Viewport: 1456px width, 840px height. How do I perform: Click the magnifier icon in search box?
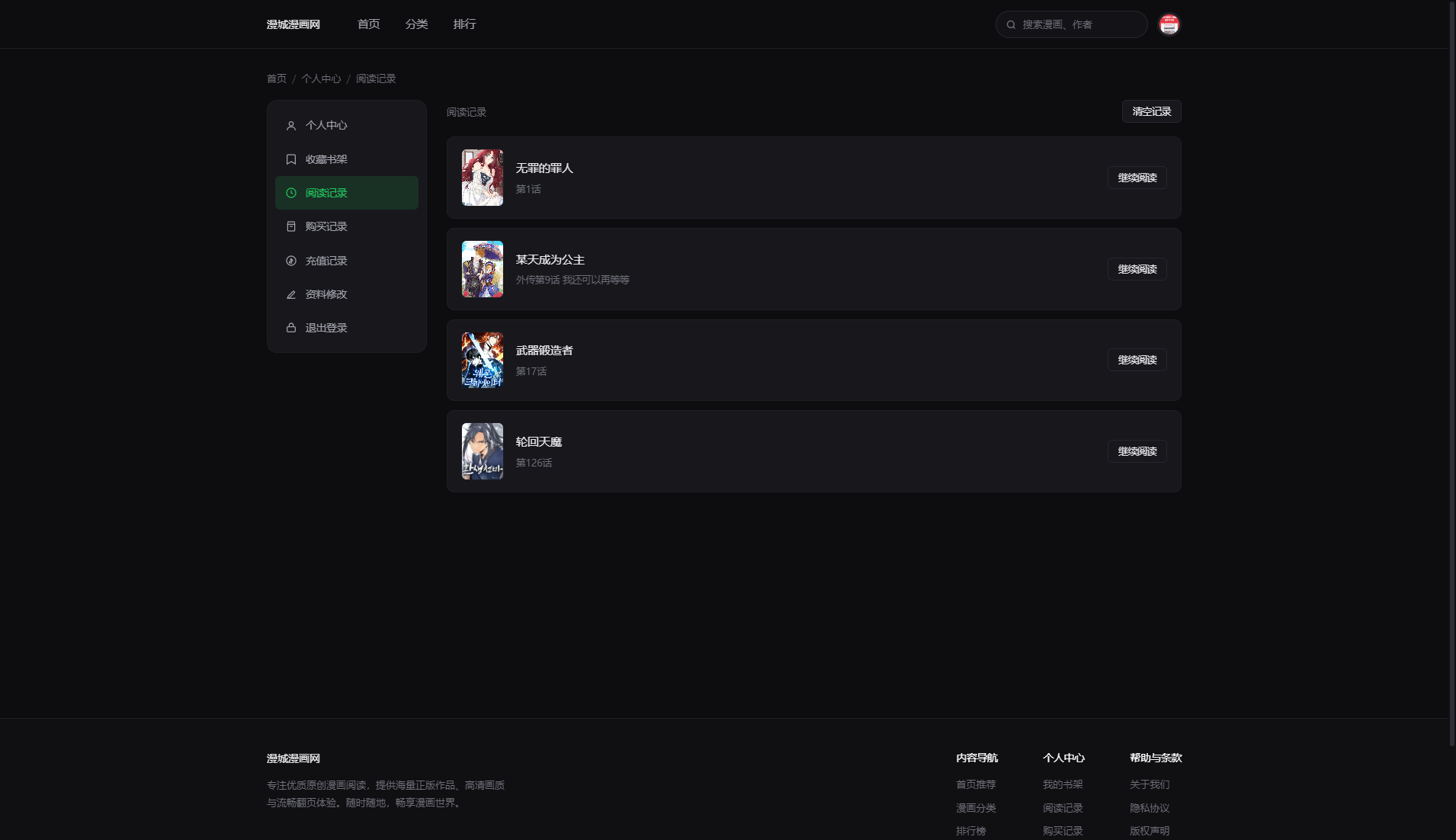[1011, 24]
